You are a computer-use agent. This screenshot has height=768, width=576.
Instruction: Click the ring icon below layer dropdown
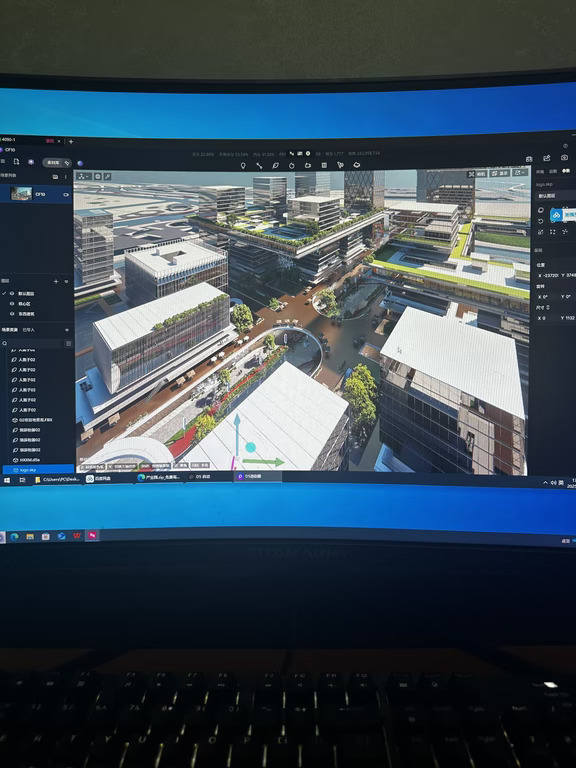click(541, 210)
